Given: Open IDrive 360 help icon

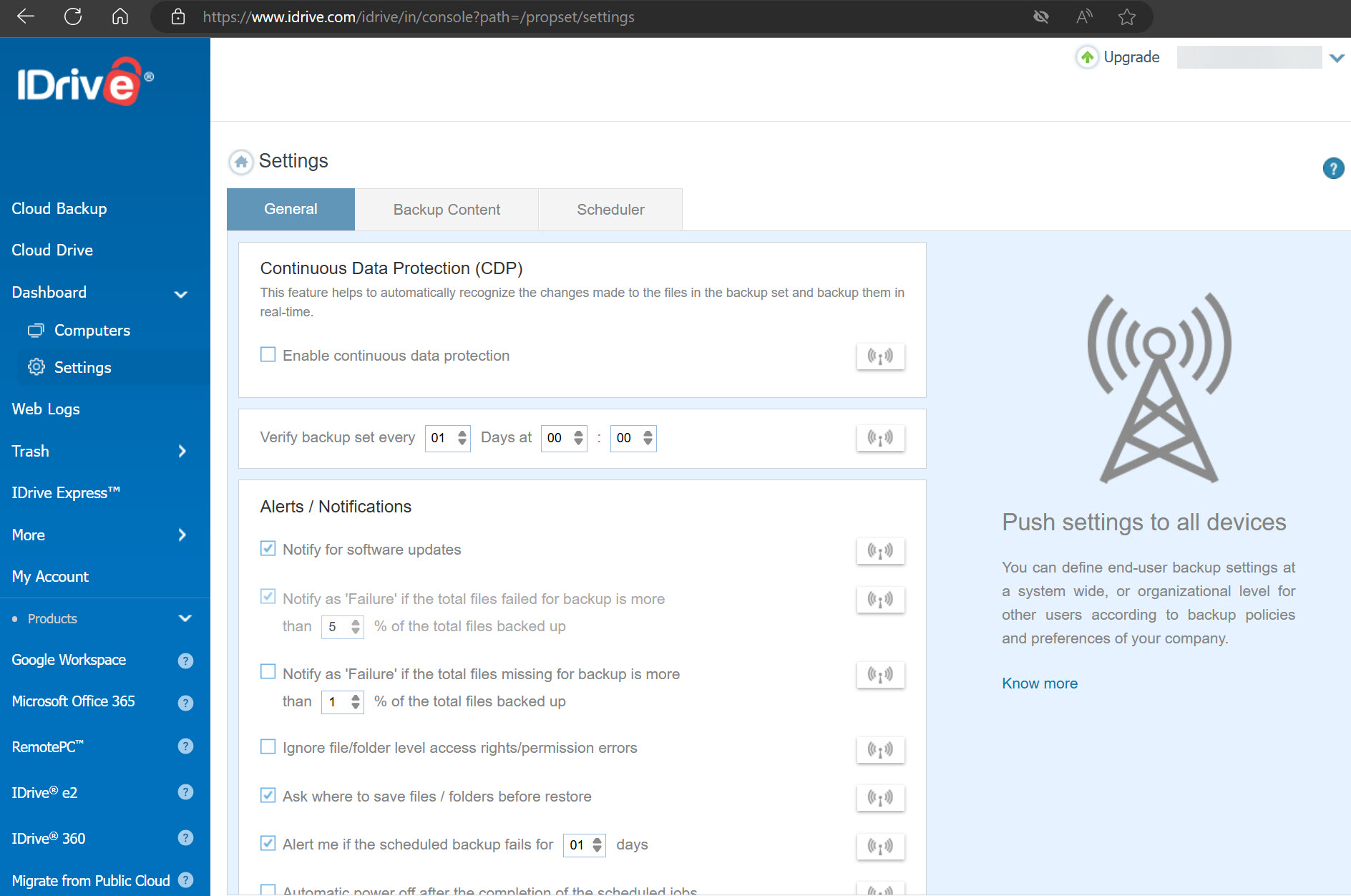Looking at the screenshot, I should pyautogui.click(x=185, y=838).
